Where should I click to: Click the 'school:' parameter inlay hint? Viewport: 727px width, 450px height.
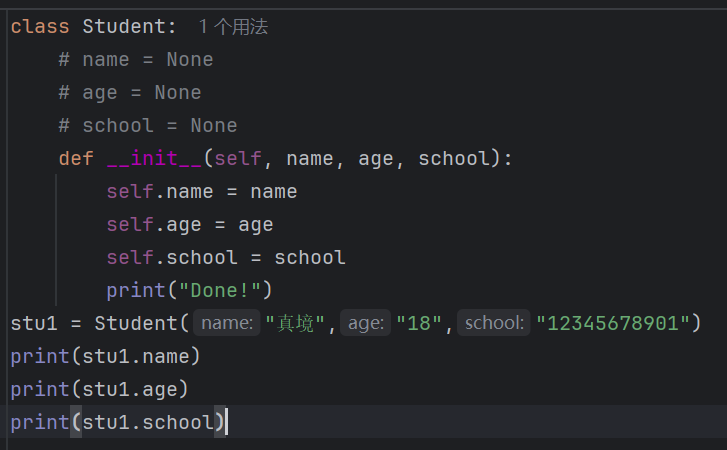point(494,323)
